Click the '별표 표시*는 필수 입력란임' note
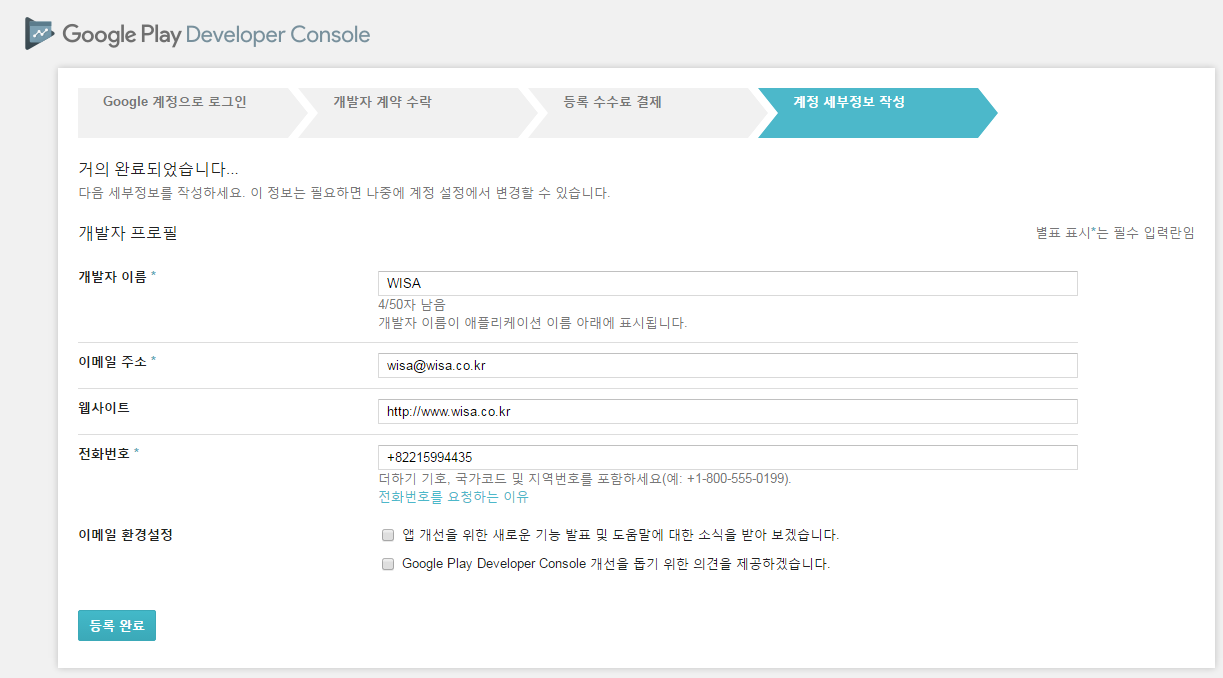 click(x=1115, y=233)
